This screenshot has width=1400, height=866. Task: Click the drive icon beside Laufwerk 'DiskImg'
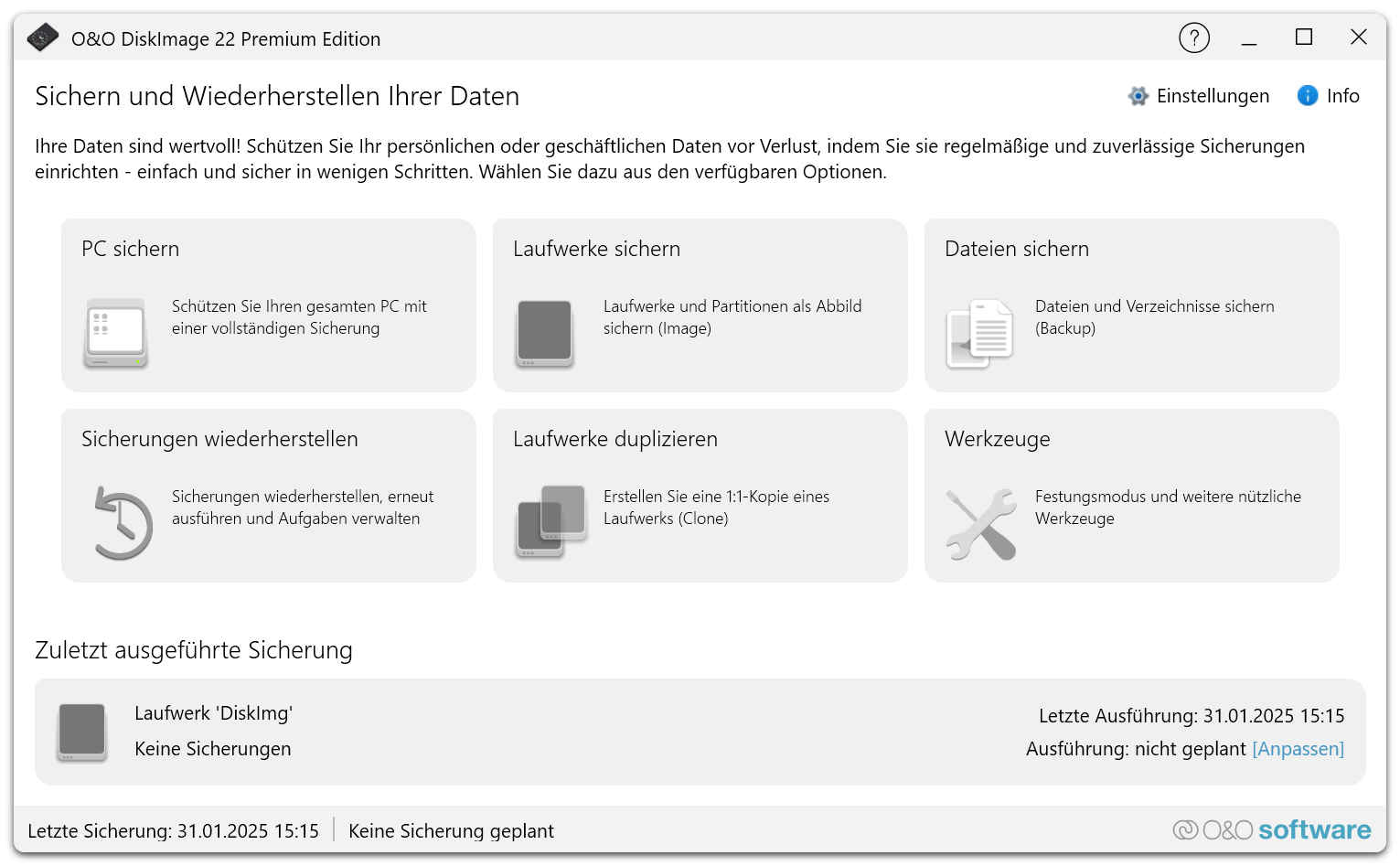(81, 732)
